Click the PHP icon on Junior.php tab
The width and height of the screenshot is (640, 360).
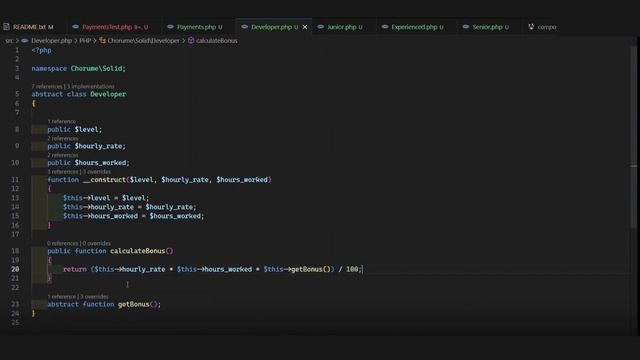(320, 27)
